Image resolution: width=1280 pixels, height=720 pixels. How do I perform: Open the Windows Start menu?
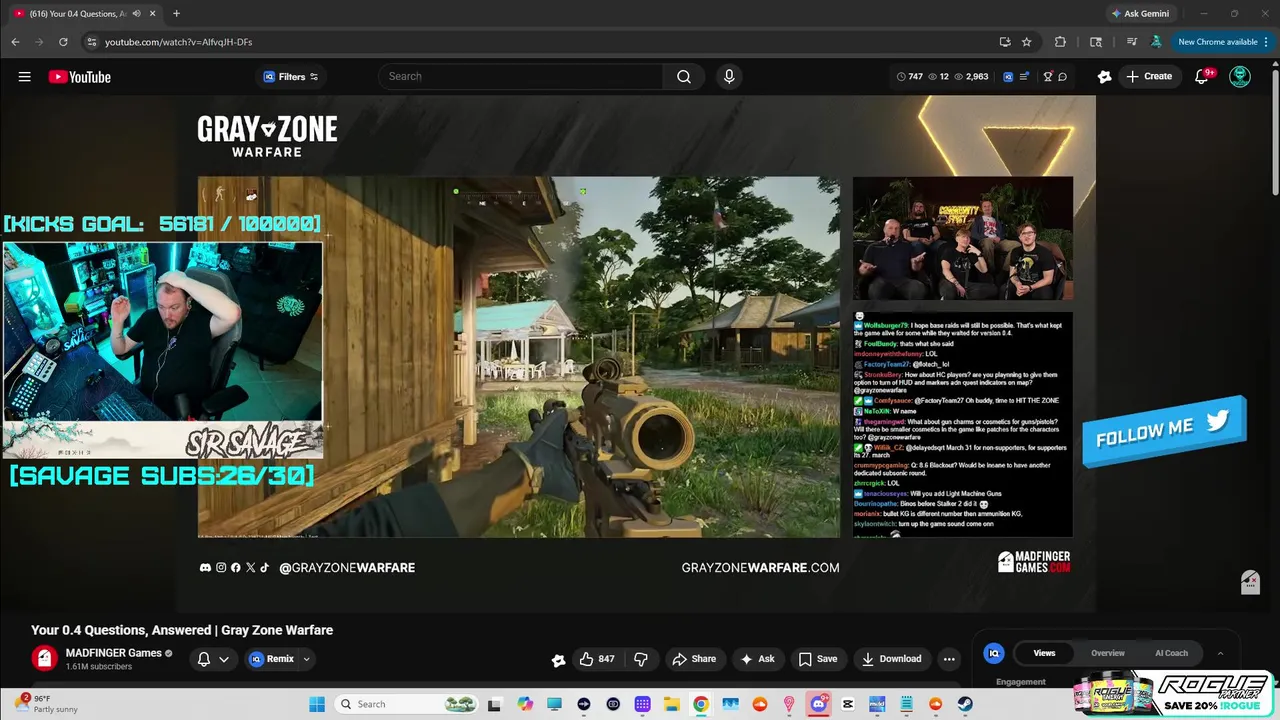(316, 704)
